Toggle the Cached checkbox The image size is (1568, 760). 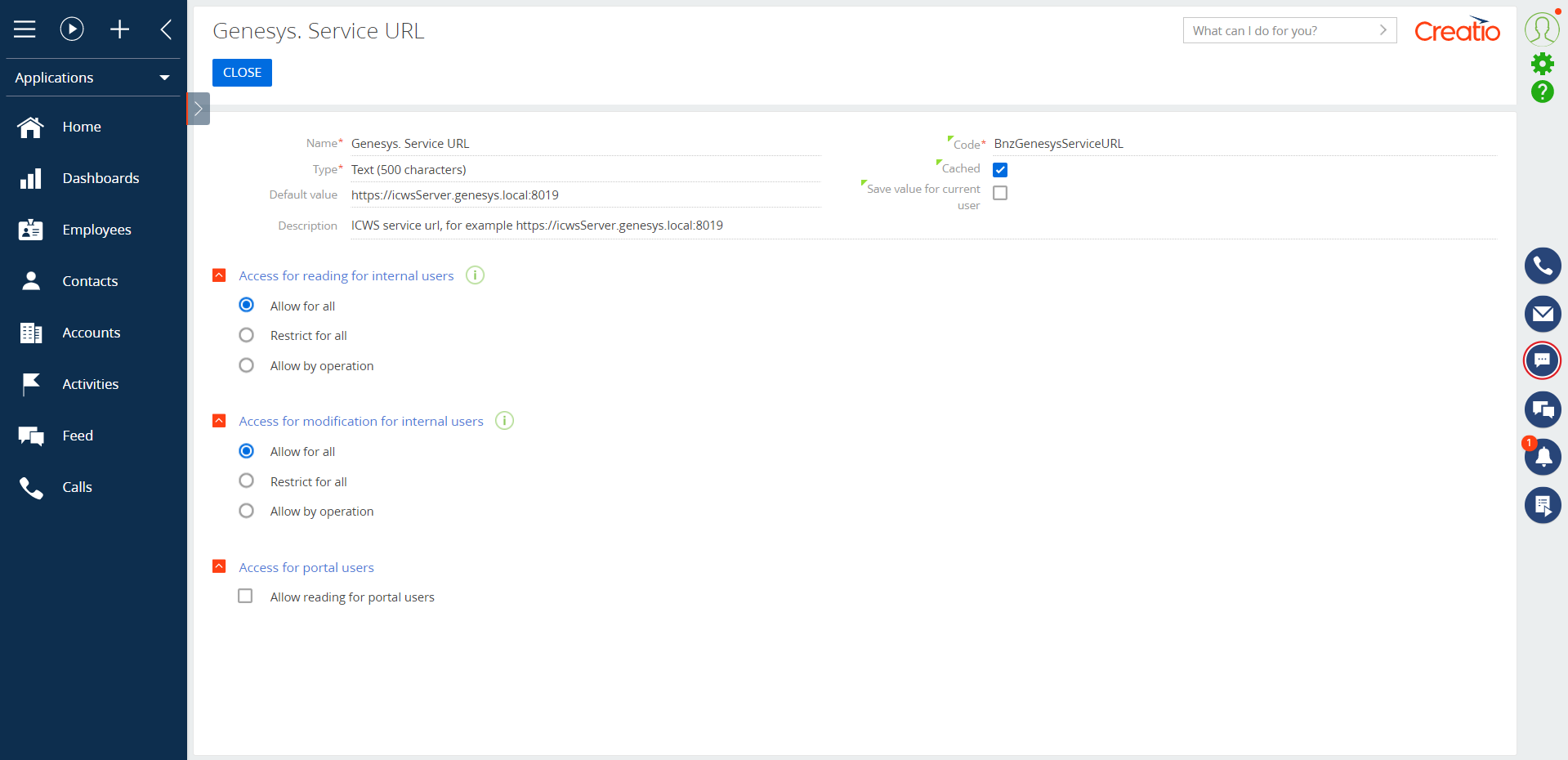click(1000, 170)
